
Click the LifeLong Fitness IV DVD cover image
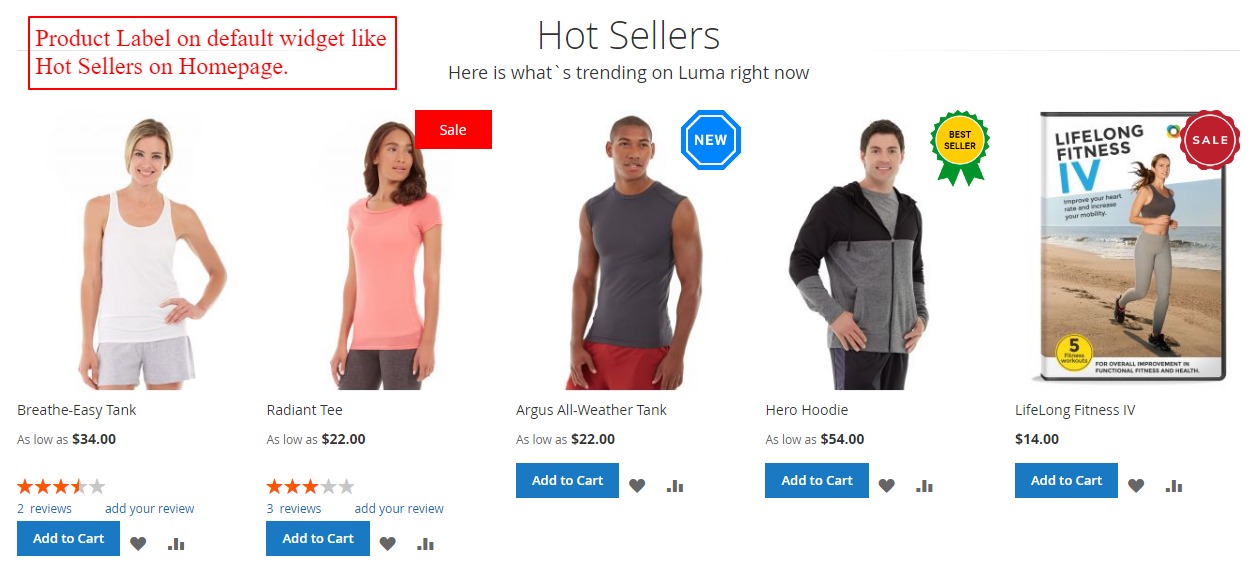coord(1132,247)
